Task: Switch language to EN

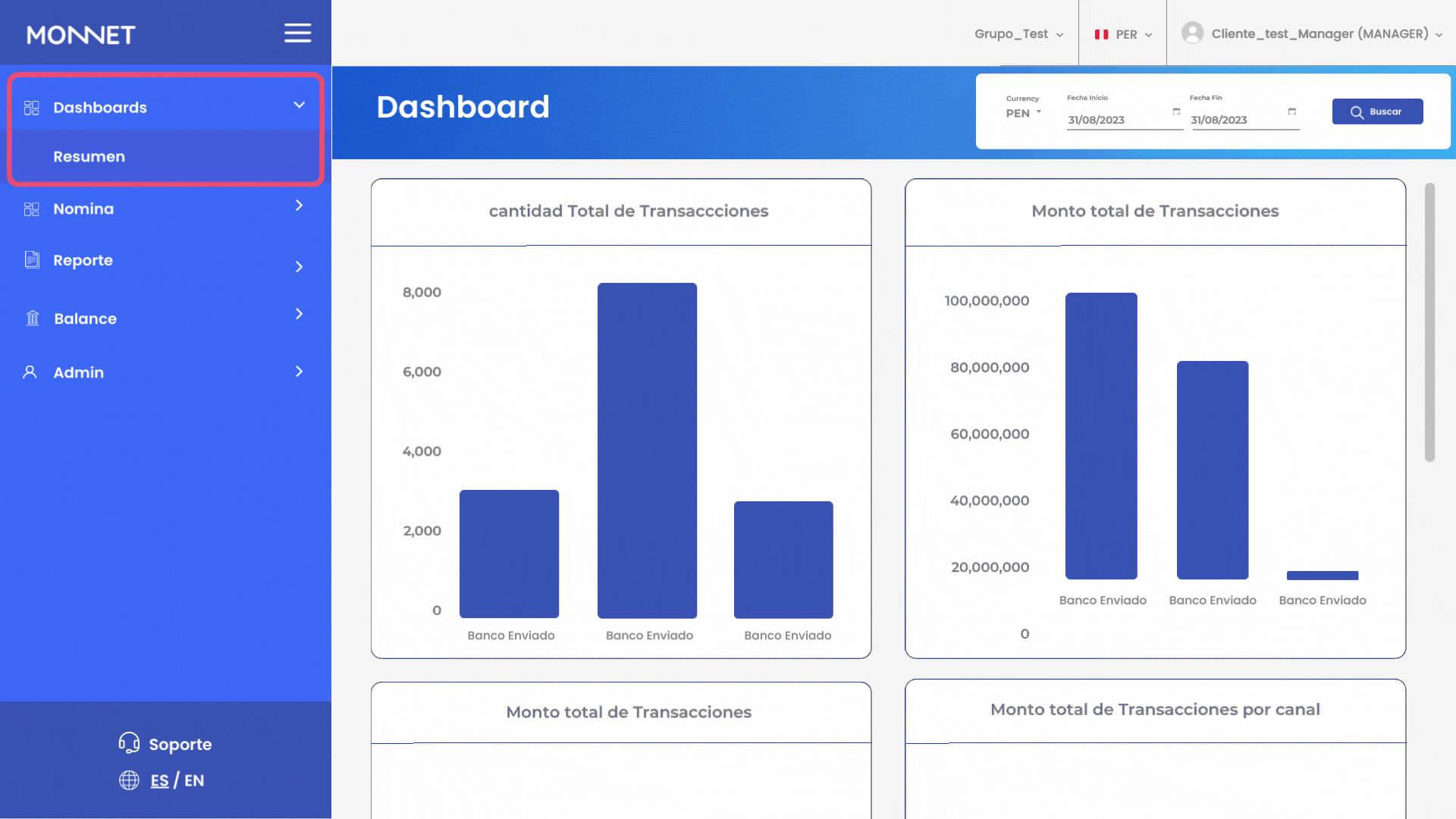Action: point(194,780)
